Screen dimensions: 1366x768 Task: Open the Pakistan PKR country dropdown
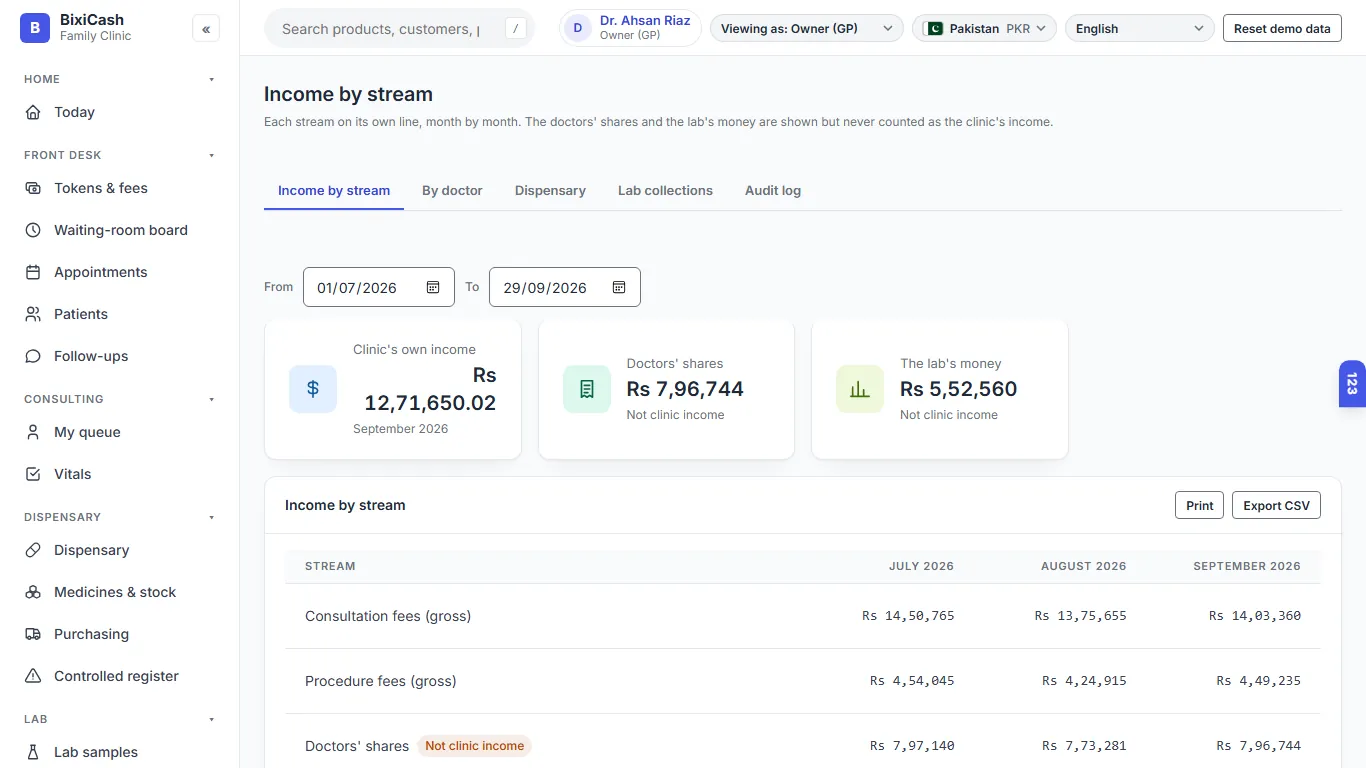click(x=984, y=29)
